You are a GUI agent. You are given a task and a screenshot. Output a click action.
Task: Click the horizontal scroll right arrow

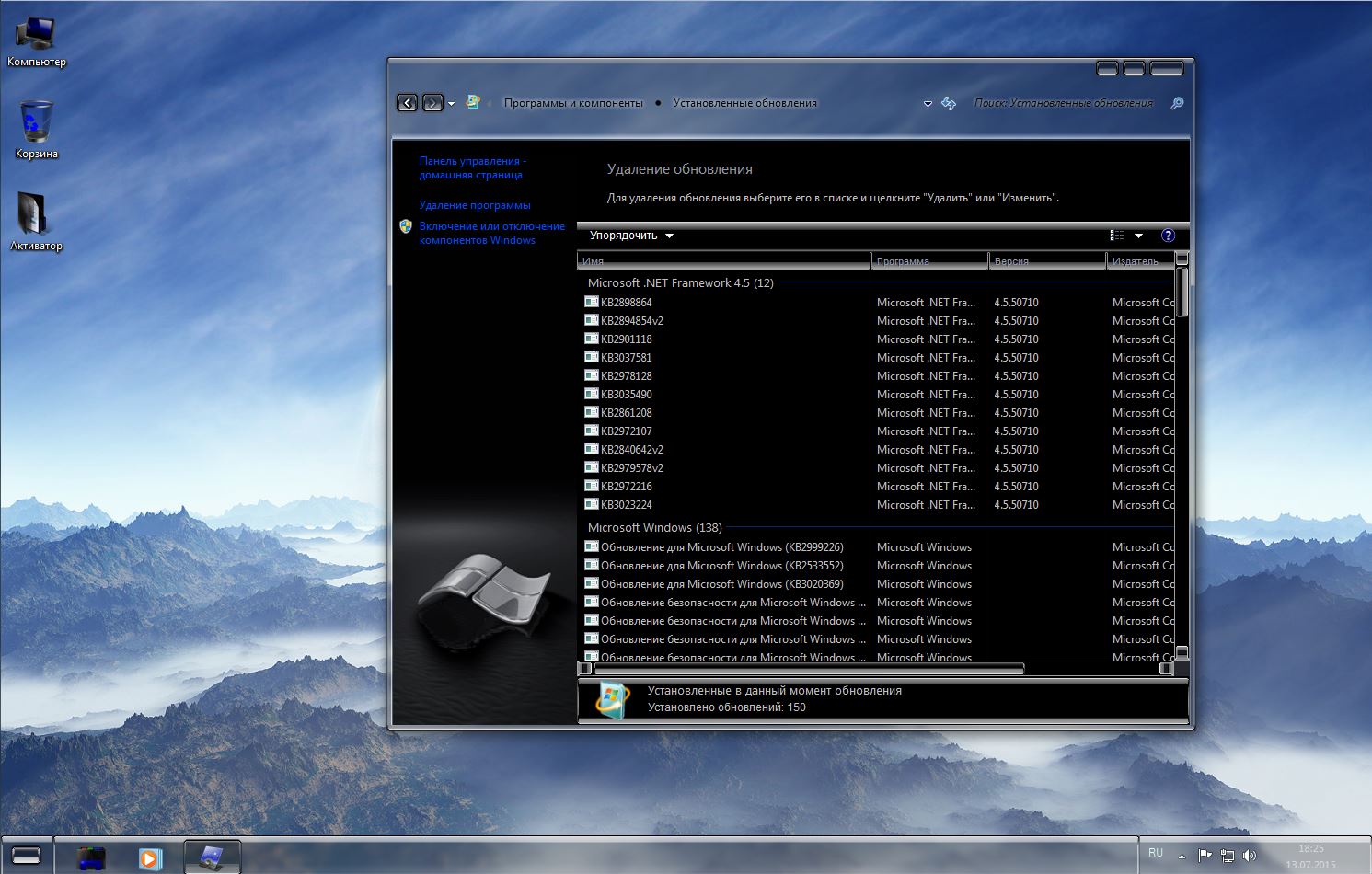[x=1166, y=669]
